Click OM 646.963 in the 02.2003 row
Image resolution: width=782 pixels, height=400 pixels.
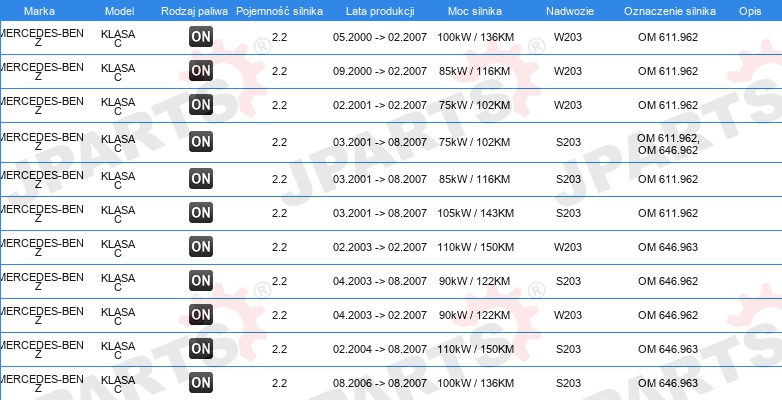pyautogui.click(x=668, y=247)
